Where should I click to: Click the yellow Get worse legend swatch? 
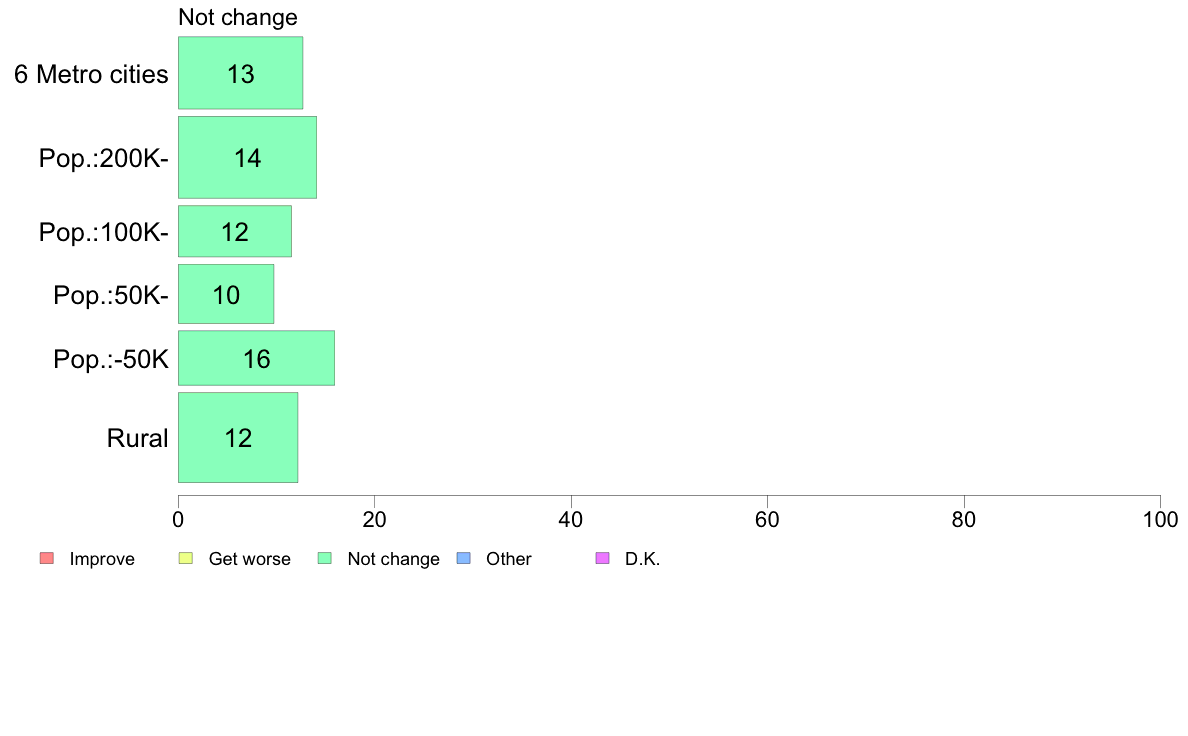186,559
